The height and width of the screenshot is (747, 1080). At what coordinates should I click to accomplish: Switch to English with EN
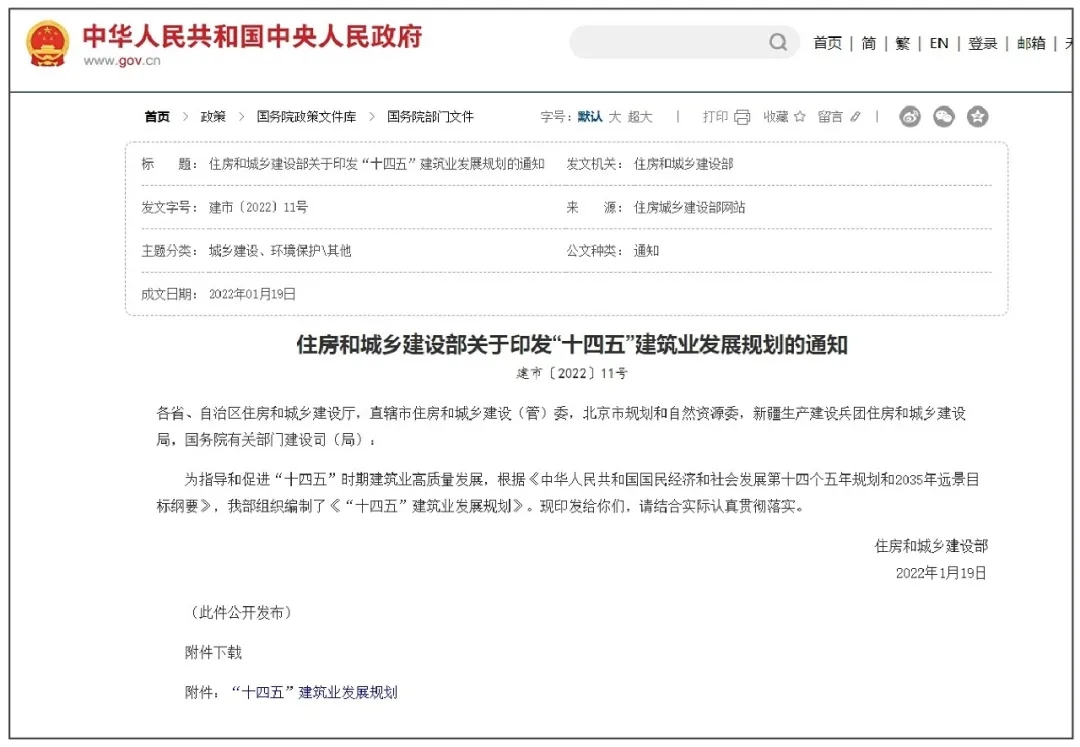[938, 43]
